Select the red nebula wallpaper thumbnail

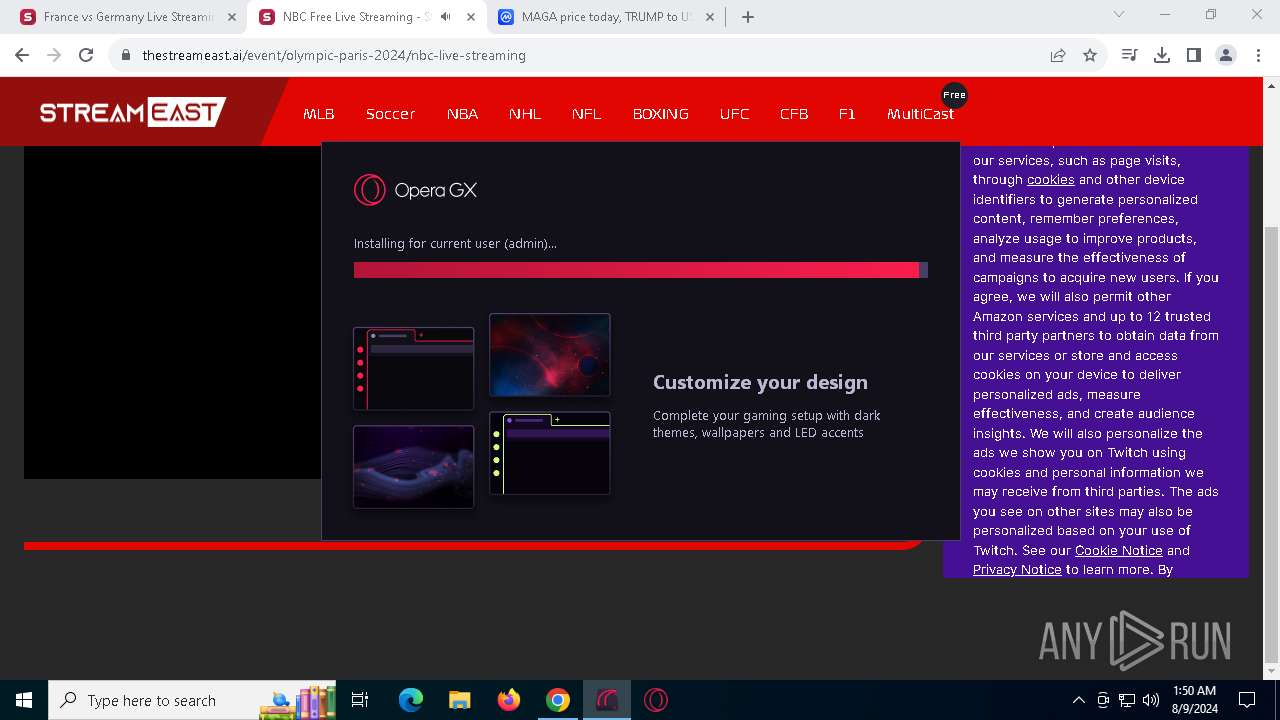(550, 354)
